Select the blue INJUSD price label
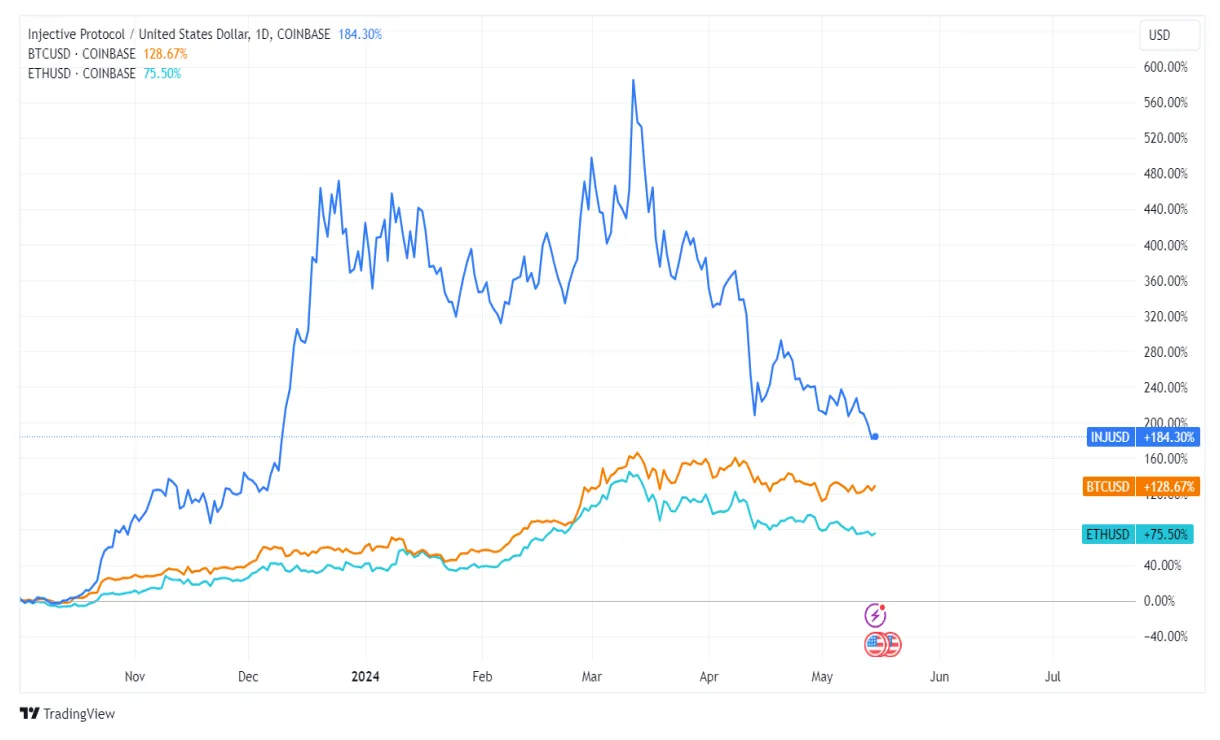1220x740 pixels. (x=1140, y=437)
